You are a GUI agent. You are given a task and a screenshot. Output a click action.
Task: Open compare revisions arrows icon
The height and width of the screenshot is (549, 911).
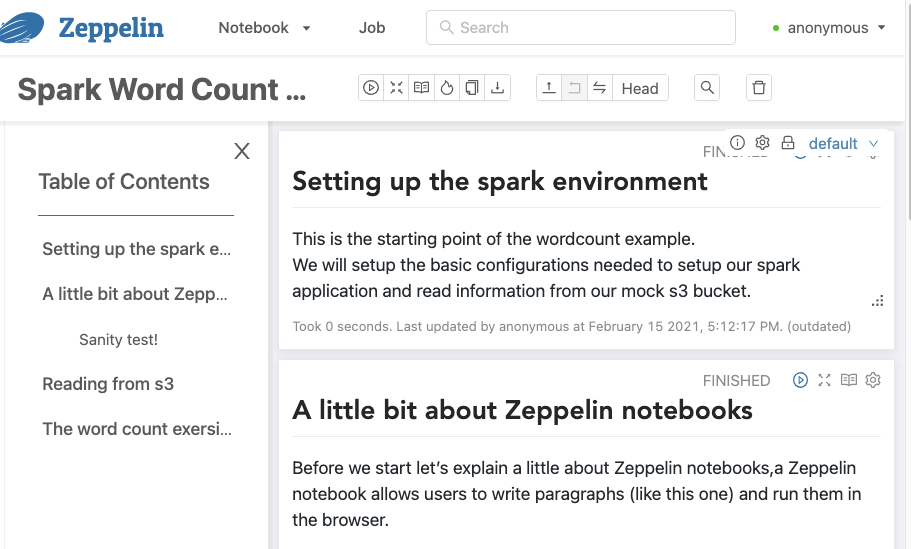point(600,88)
